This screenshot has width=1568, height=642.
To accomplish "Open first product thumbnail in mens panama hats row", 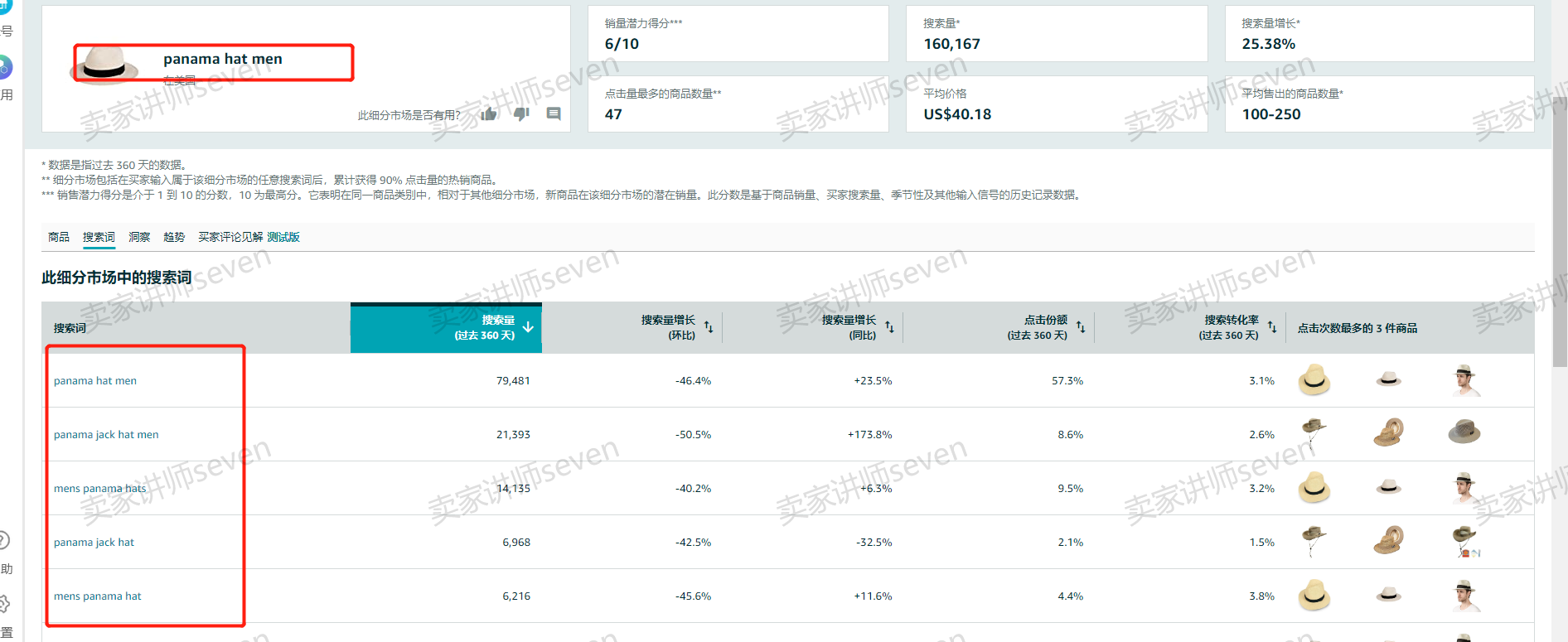I will [x=1314, y=487].
